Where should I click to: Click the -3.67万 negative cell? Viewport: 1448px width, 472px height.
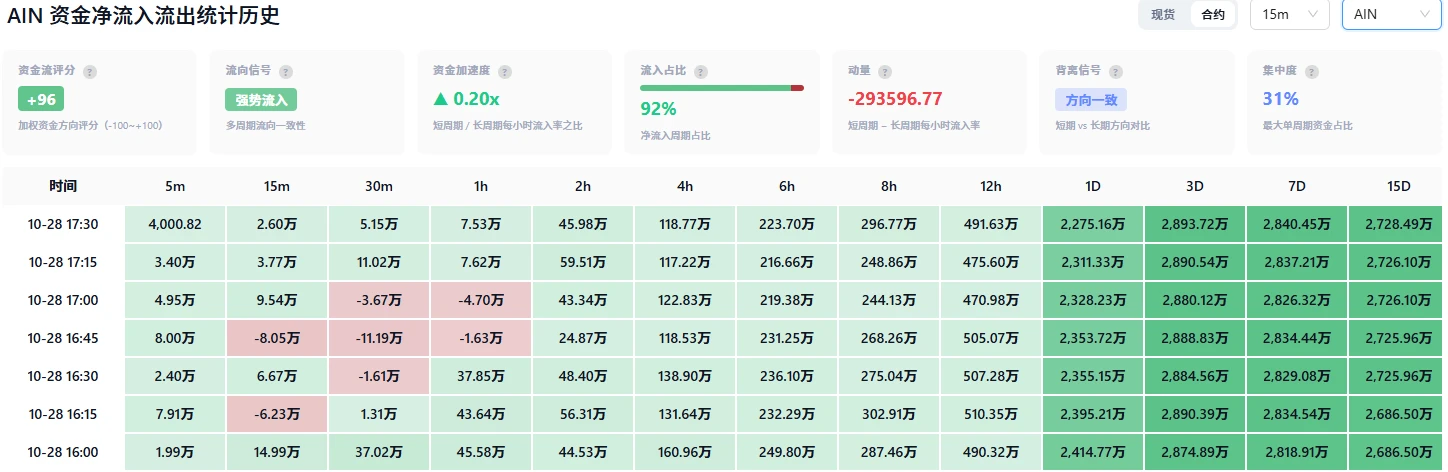coord(379,300)
